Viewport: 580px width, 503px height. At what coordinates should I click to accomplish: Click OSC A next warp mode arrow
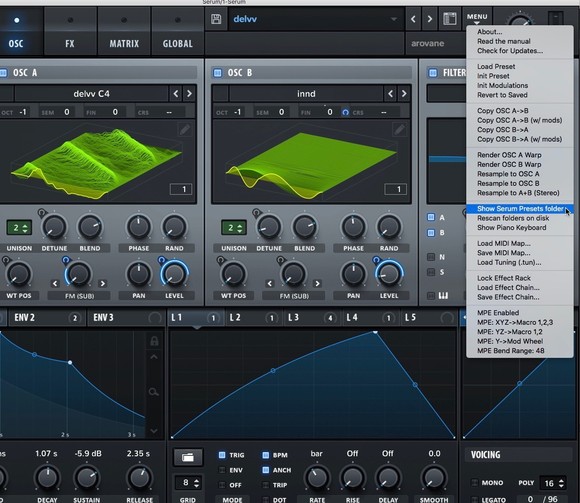click(x=102, y=283)
